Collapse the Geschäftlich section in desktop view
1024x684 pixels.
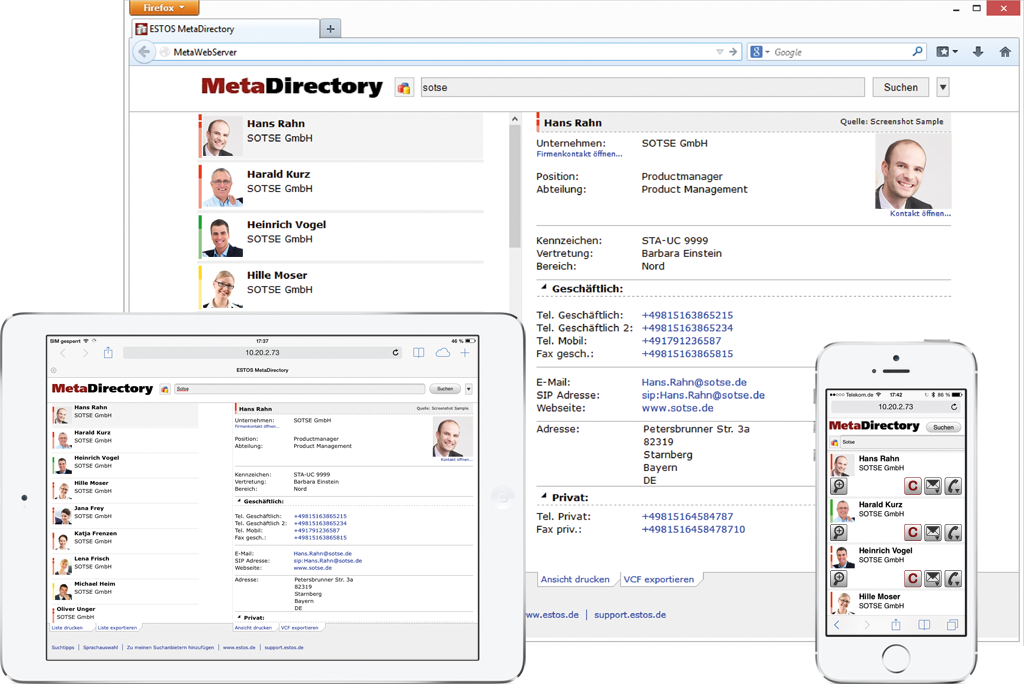(x=544, y=288)
